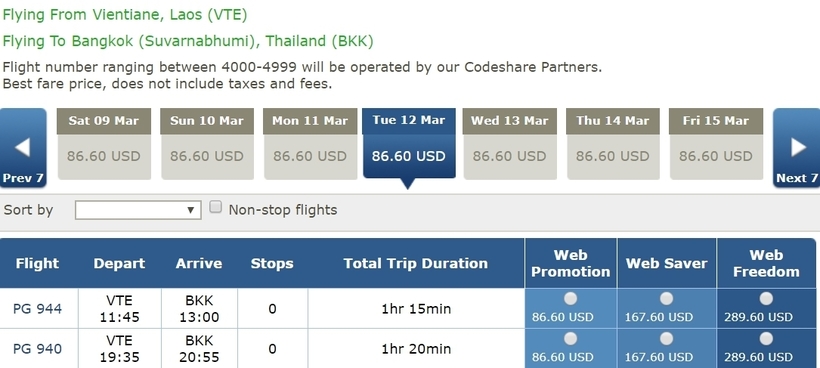
Task: Select Sun 10 Mar date tab
Action: tap(207, 144)
